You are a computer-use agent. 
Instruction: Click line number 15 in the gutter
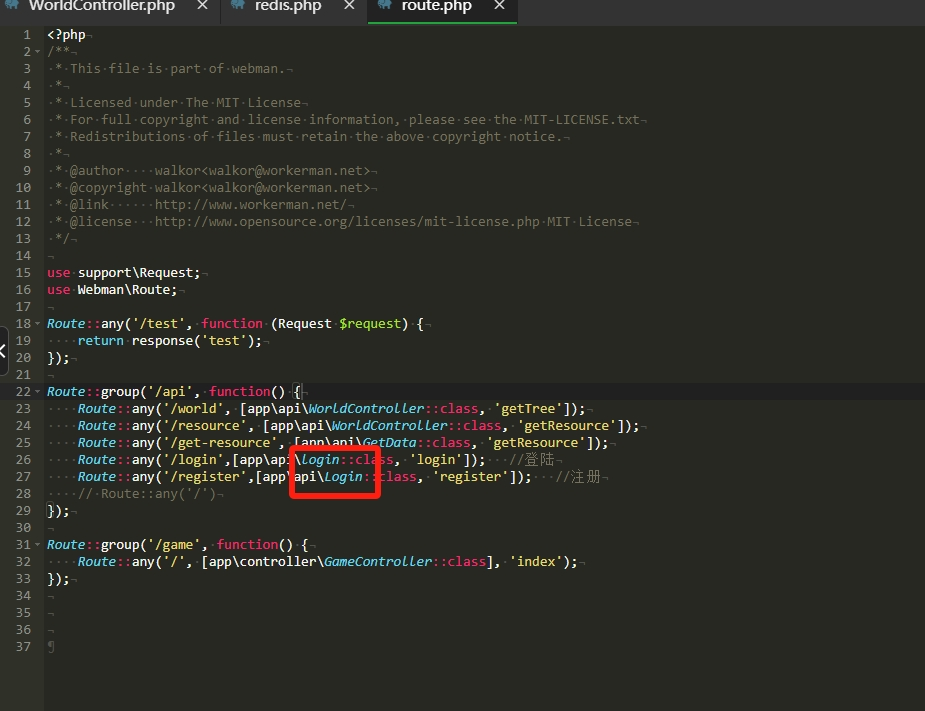pos(23,273)
